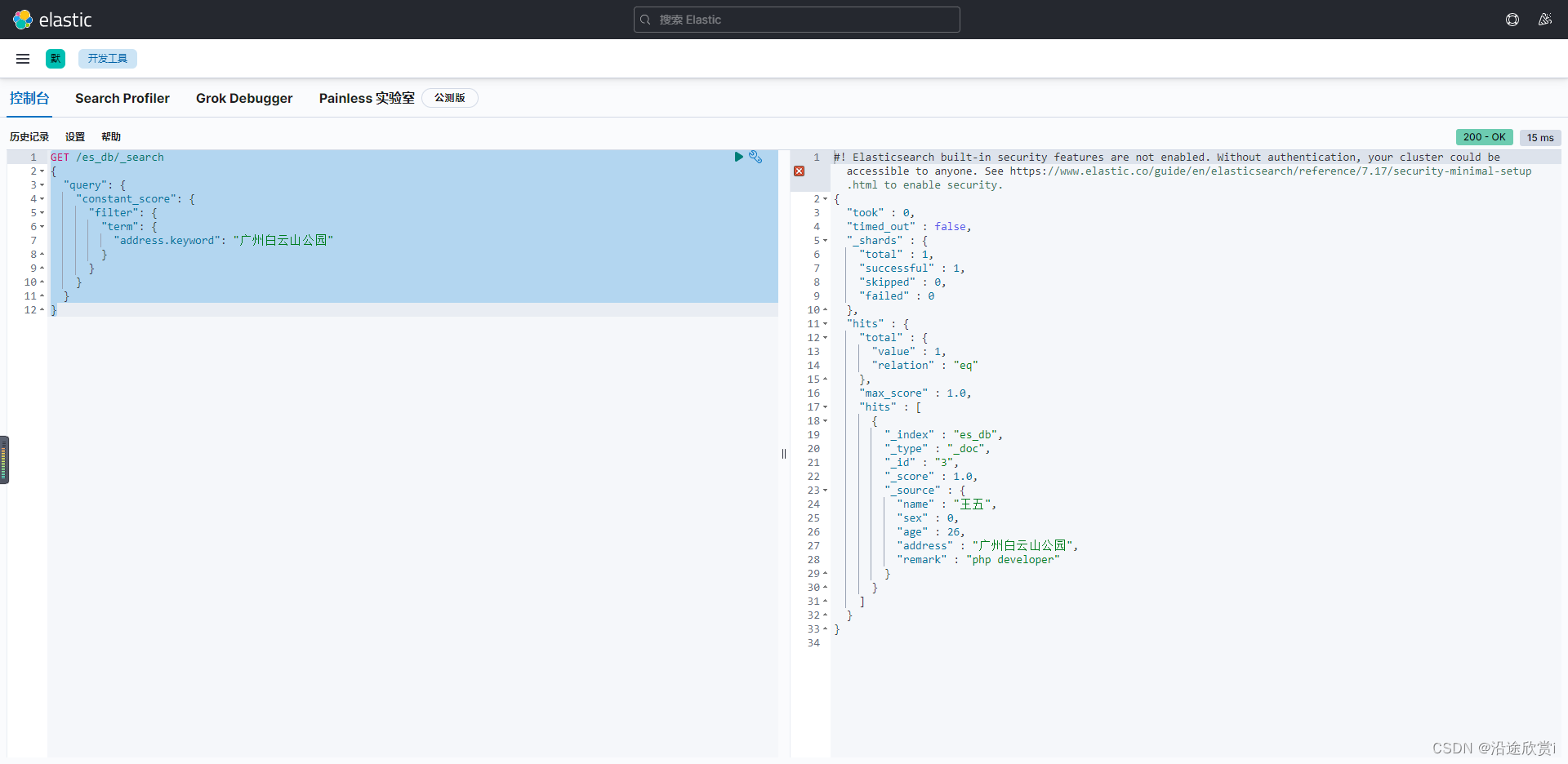The height and width of the screenshot is (764, 1568).
Task: Click the "_type" : "_doc" line
Action: coord(938,449)
